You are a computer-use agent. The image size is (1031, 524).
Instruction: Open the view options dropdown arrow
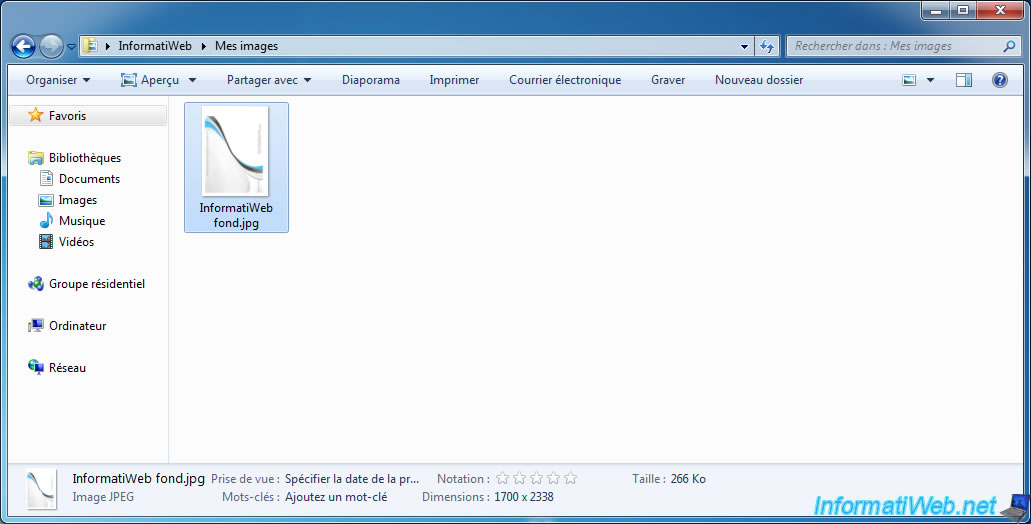click(x=930, y=80)
